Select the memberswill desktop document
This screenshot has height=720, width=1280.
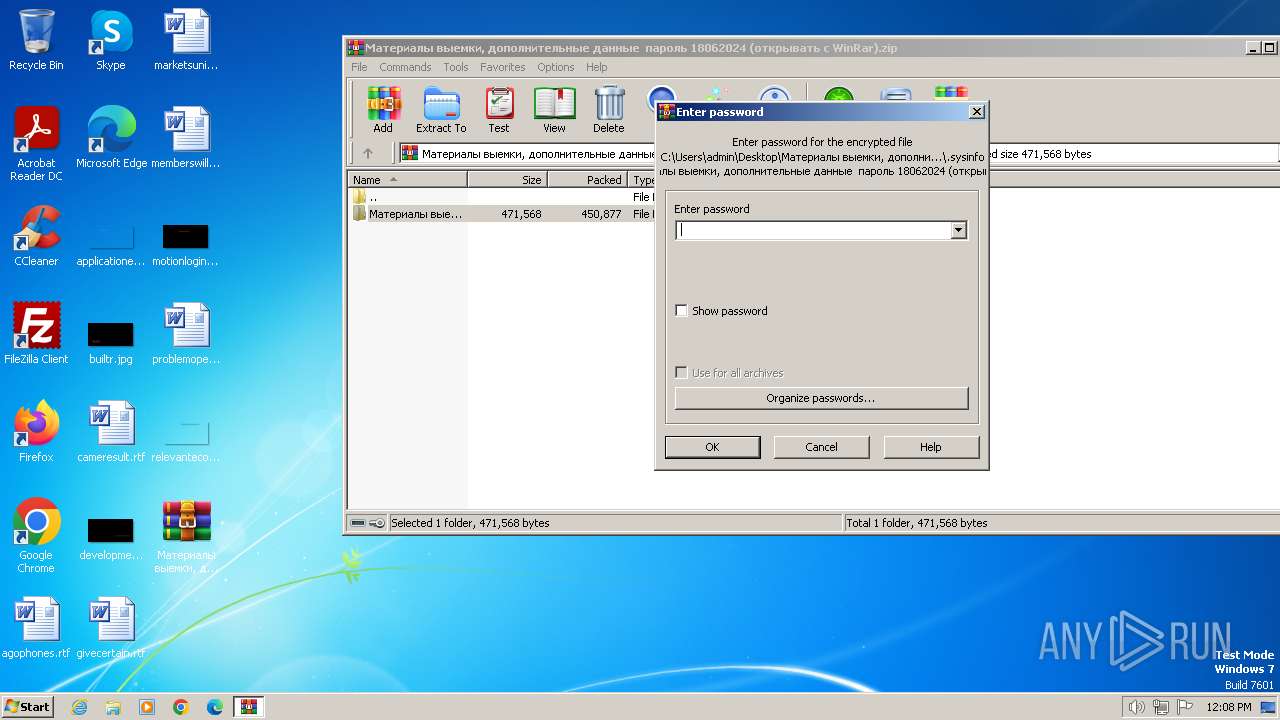coord(186,138)
